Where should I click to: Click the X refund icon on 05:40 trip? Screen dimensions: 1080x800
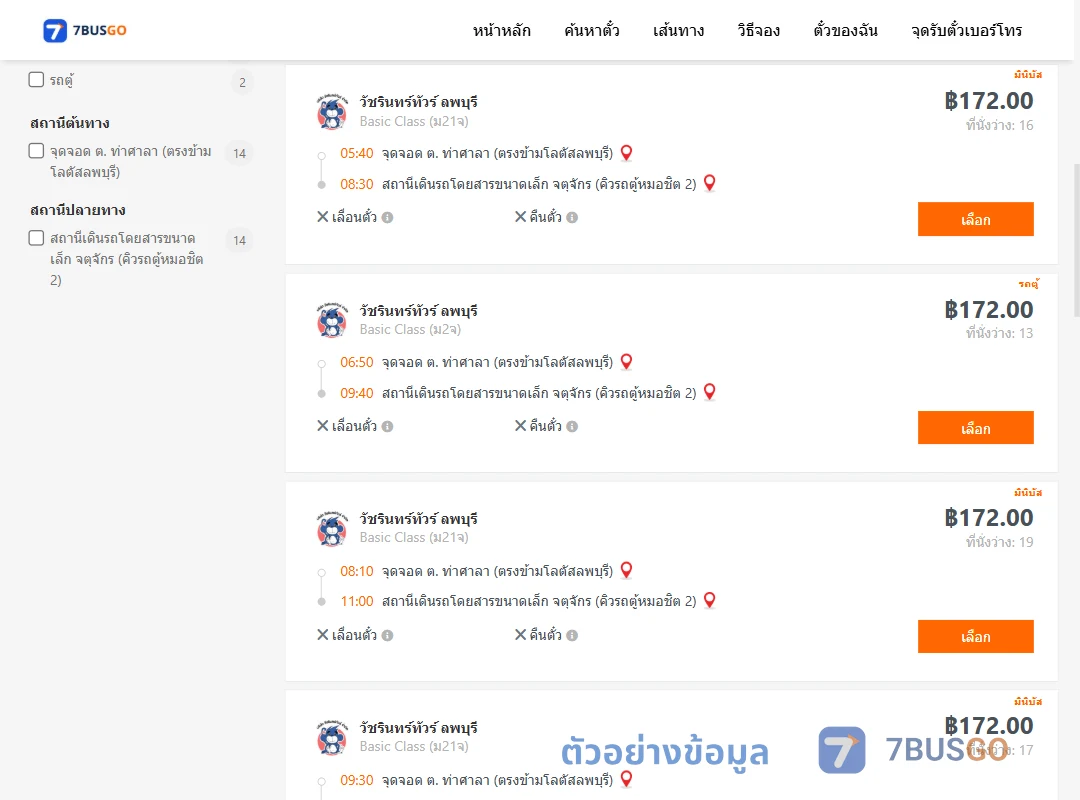[x=521, y=217]
